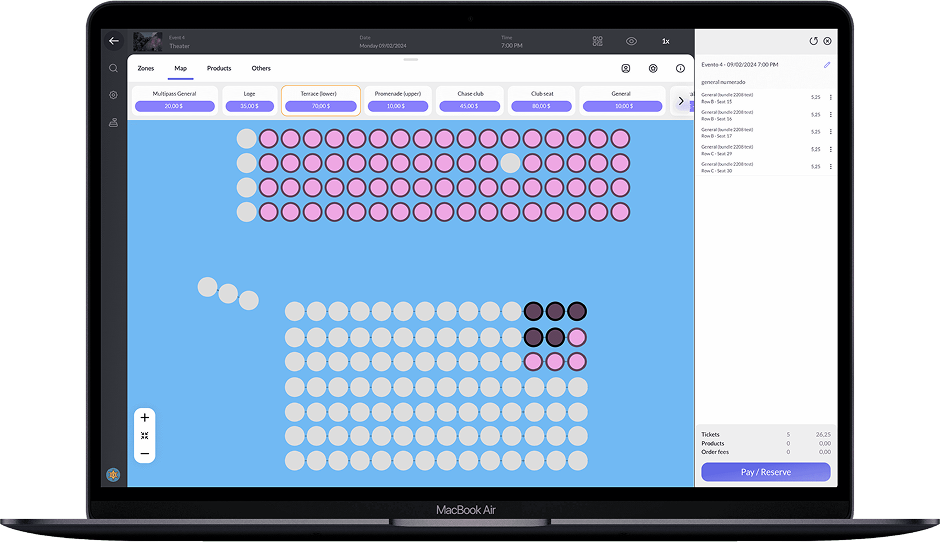This screenshot has width=940, height=542.
Task: Click the info icon above price list
Action: click(680, 69)
